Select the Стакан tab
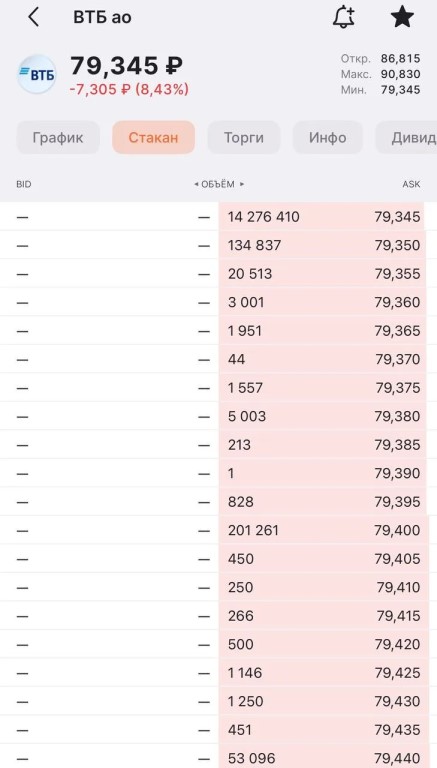The width and height of the screenshot is (437, 768). [x=153, y=138]
